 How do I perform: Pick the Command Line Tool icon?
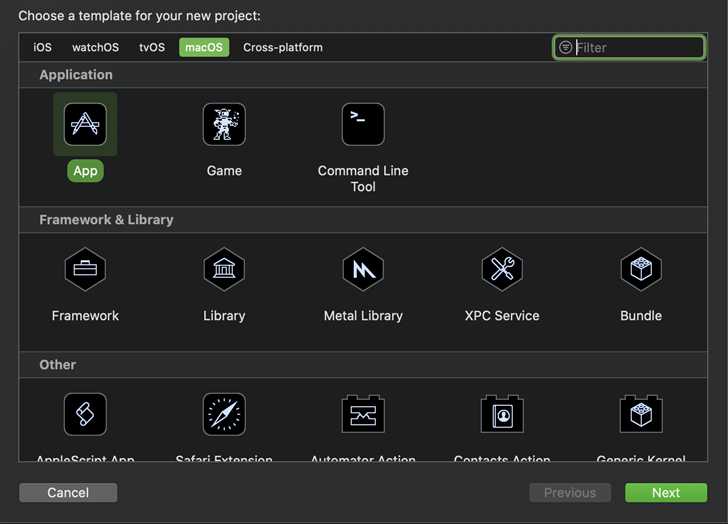pyautogui.click(x=363, y=124)
